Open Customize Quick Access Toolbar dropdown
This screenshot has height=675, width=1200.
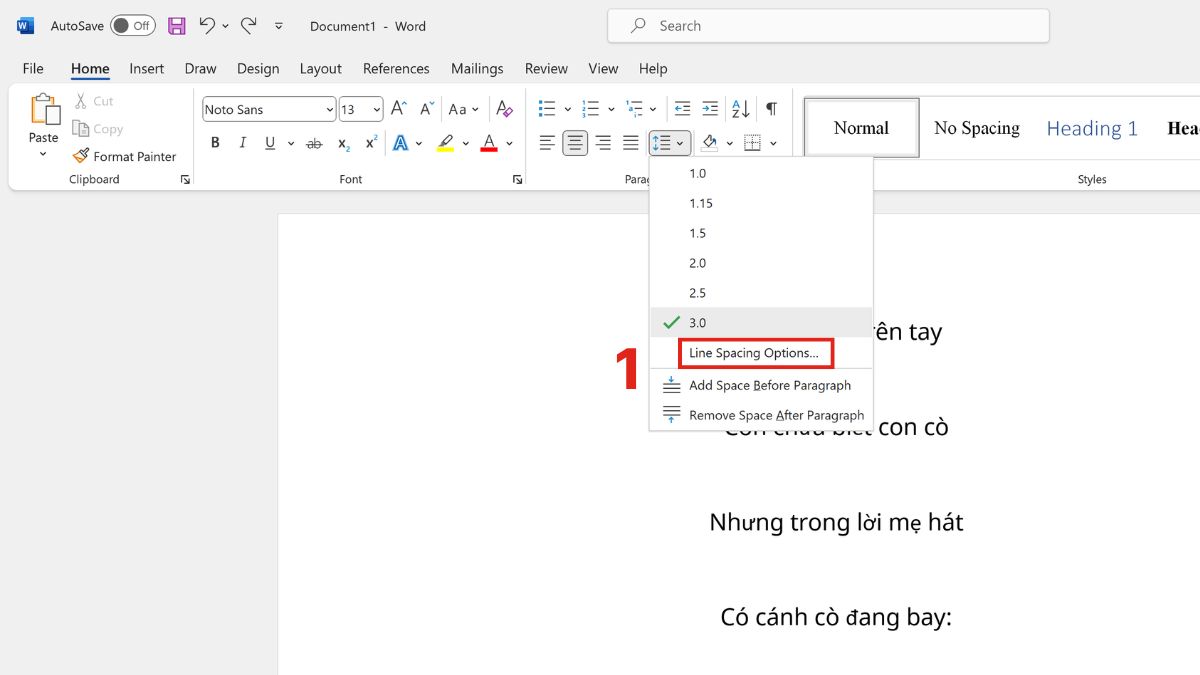(279, 26)
